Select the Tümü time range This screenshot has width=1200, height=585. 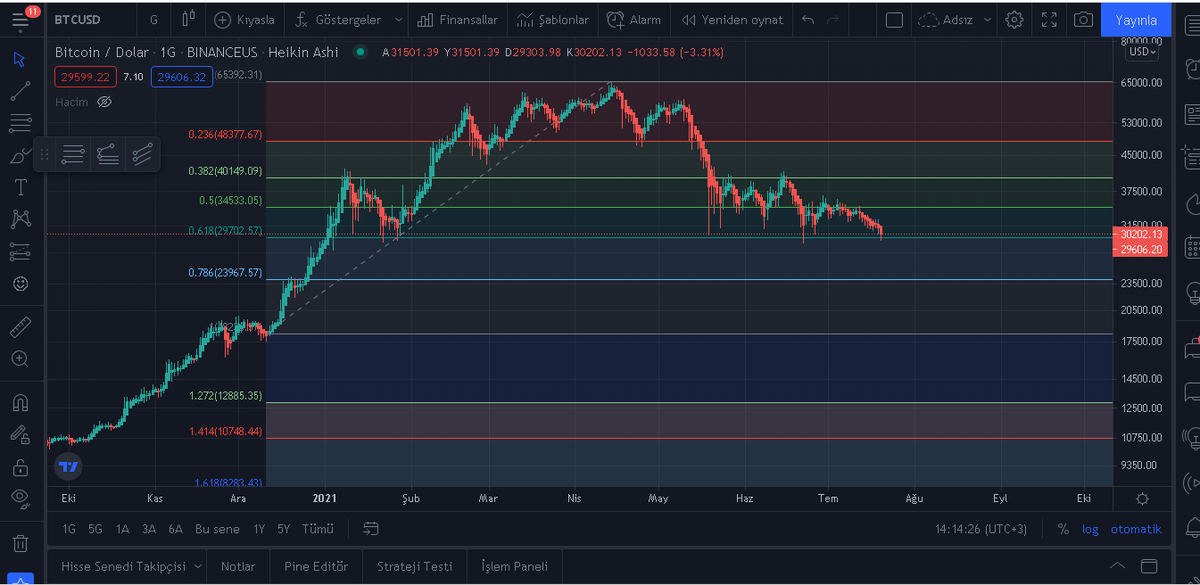tap(317, 528)
